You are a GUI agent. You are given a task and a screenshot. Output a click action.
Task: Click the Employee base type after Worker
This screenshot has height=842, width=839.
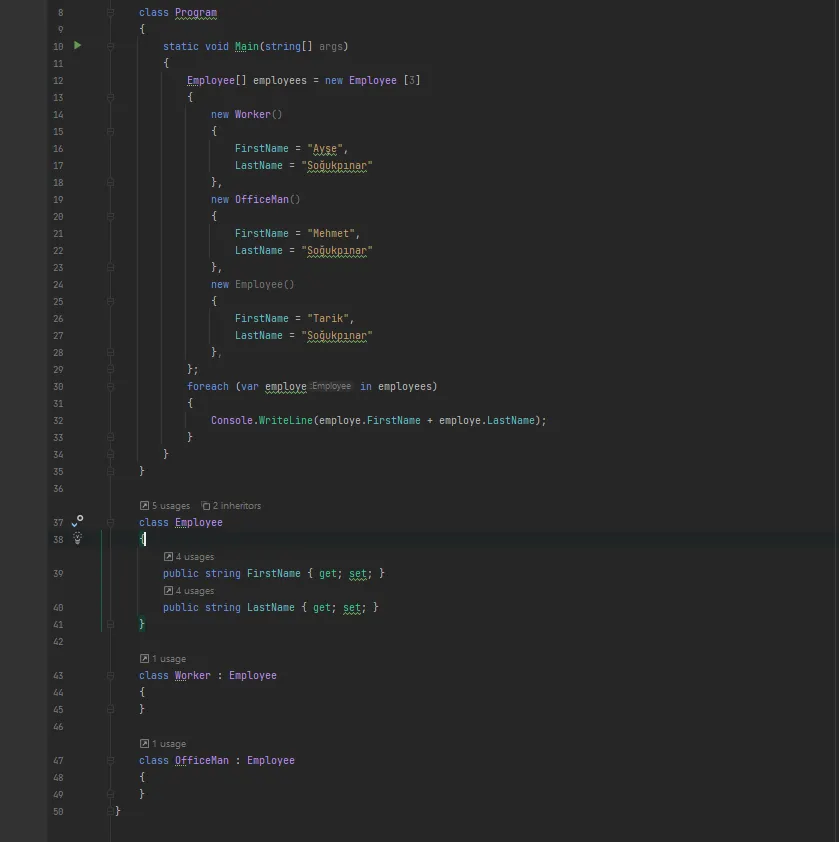tap(252, 676)
